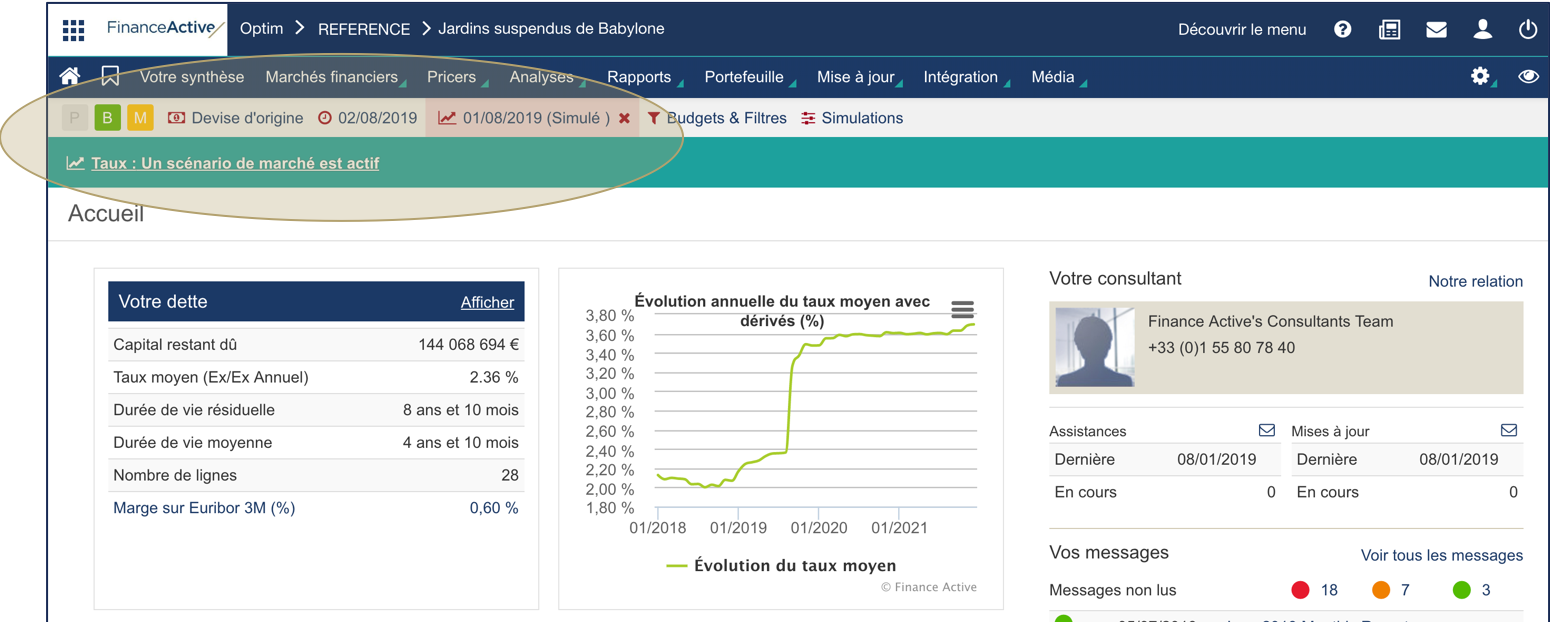Open the messages envelope icon
This screenshot has width=1550, height=622.
coord(1436,29)
